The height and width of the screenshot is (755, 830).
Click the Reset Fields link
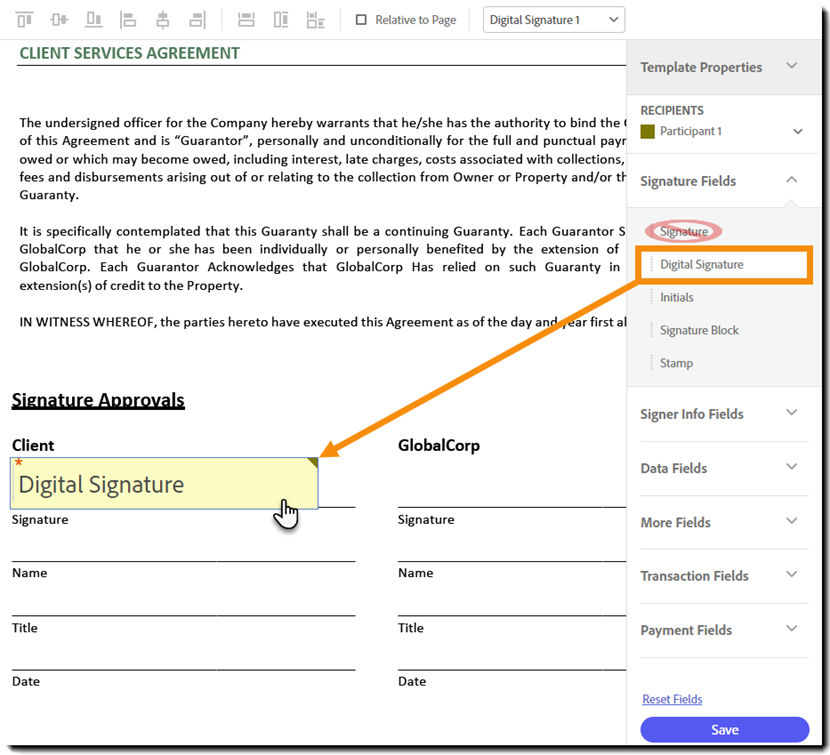[670, 699]
